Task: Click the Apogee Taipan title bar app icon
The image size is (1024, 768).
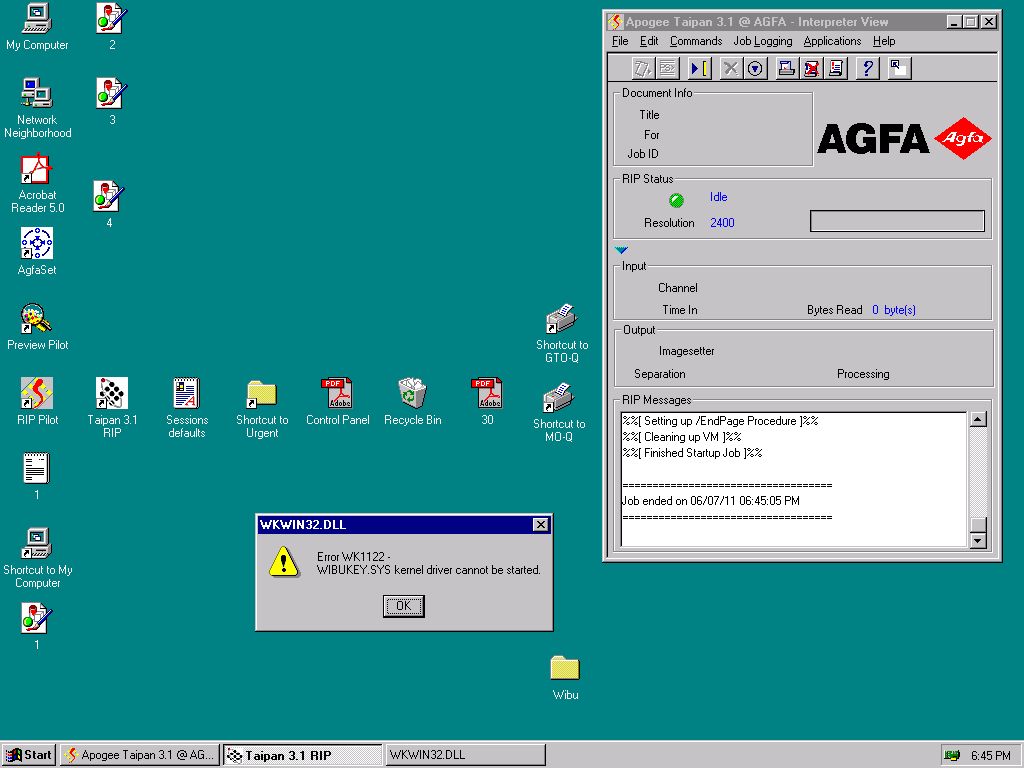Action: pos(615,22)
